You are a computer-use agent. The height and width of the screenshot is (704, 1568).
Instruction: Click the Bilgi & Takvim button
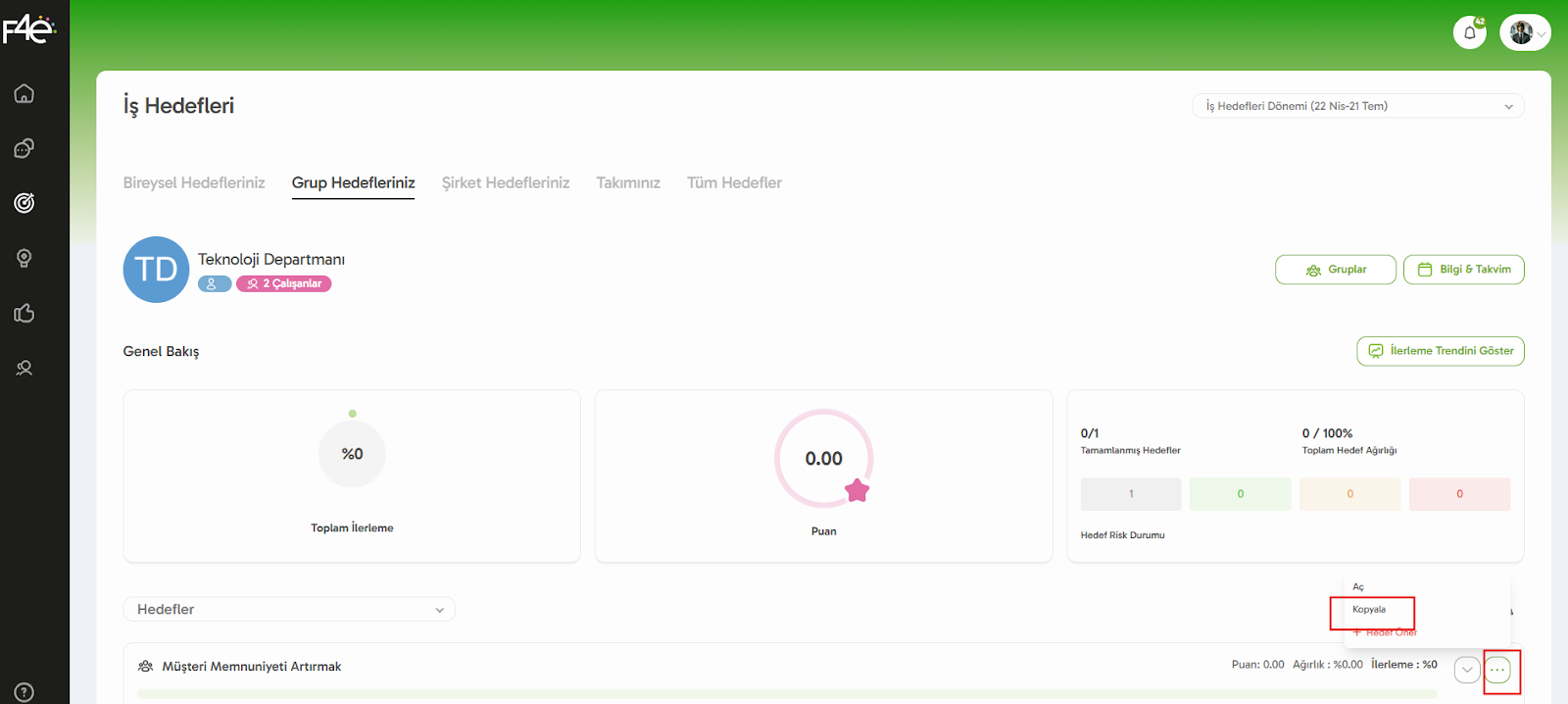1463,270
